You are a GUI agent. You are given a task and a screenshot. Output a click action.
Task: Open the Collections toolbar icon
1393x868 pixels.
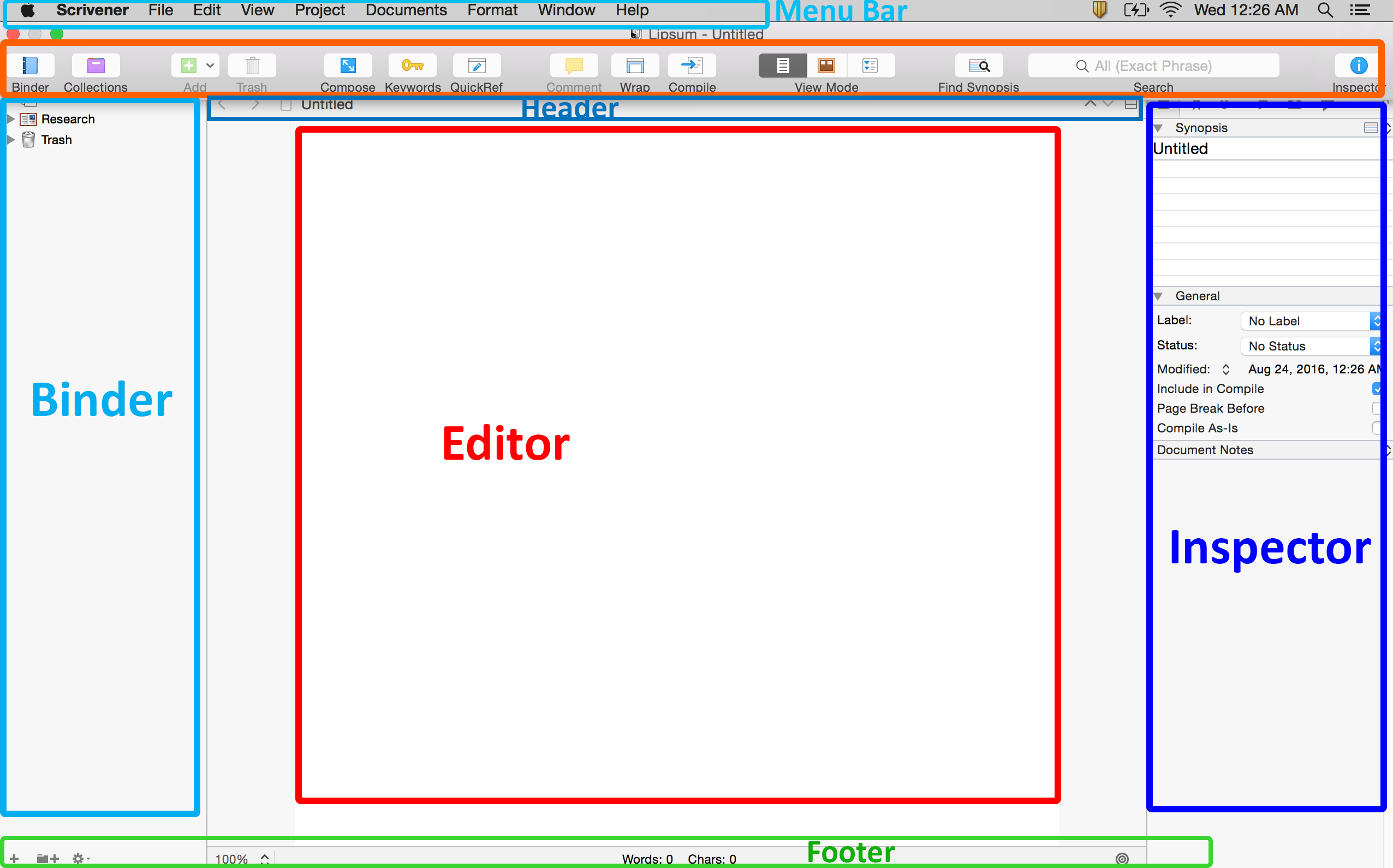pos(96,66)
